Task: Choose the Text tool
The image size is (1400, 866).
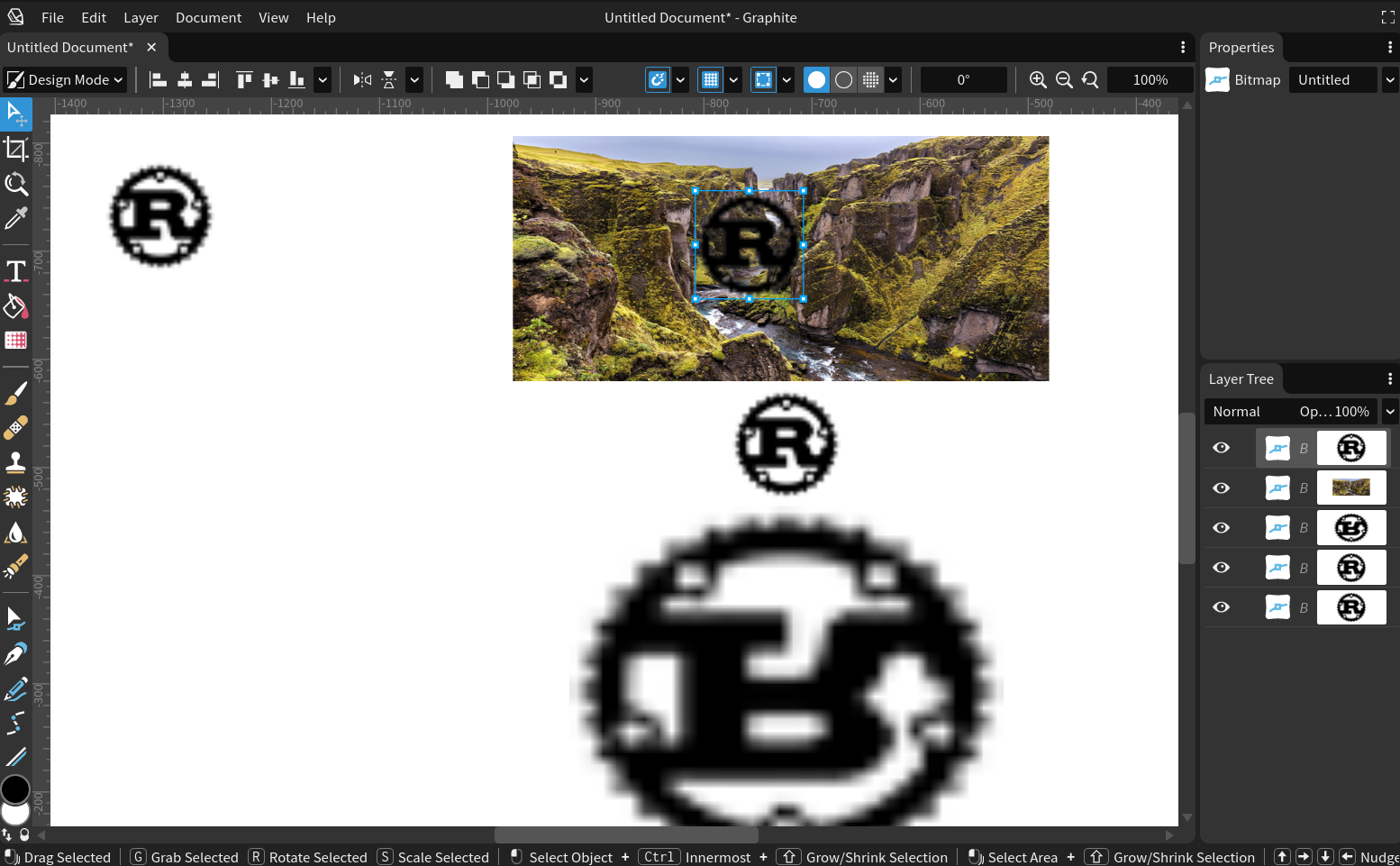Action: pos(16,271)
